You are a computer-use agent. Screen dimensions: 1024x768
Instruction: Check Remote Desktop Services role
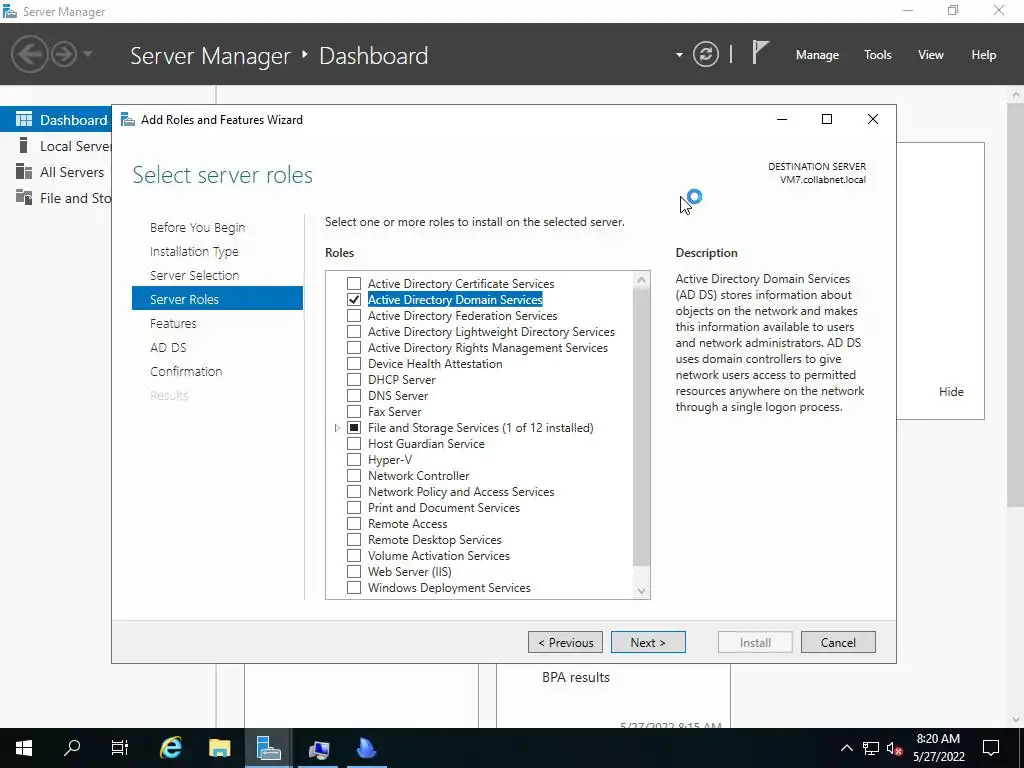coord(354,539)
